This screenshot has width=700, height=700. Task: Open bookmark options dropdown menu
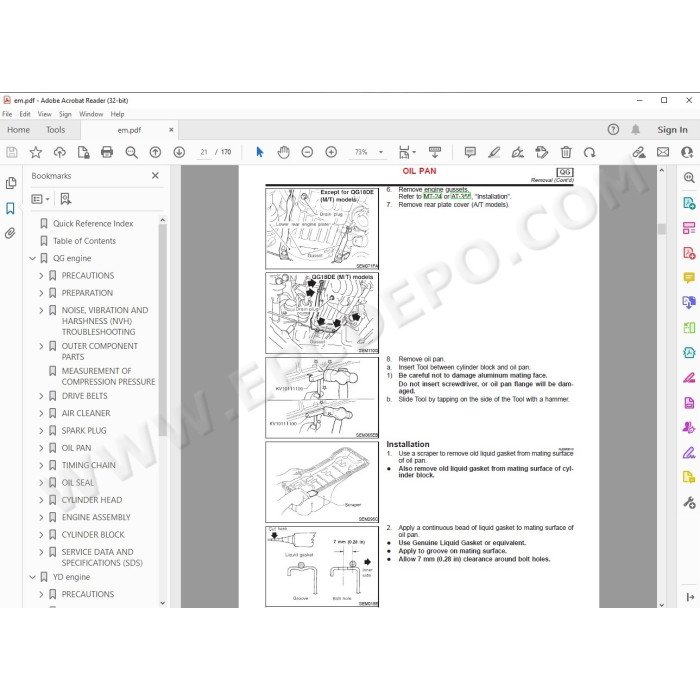pos(40,199)
